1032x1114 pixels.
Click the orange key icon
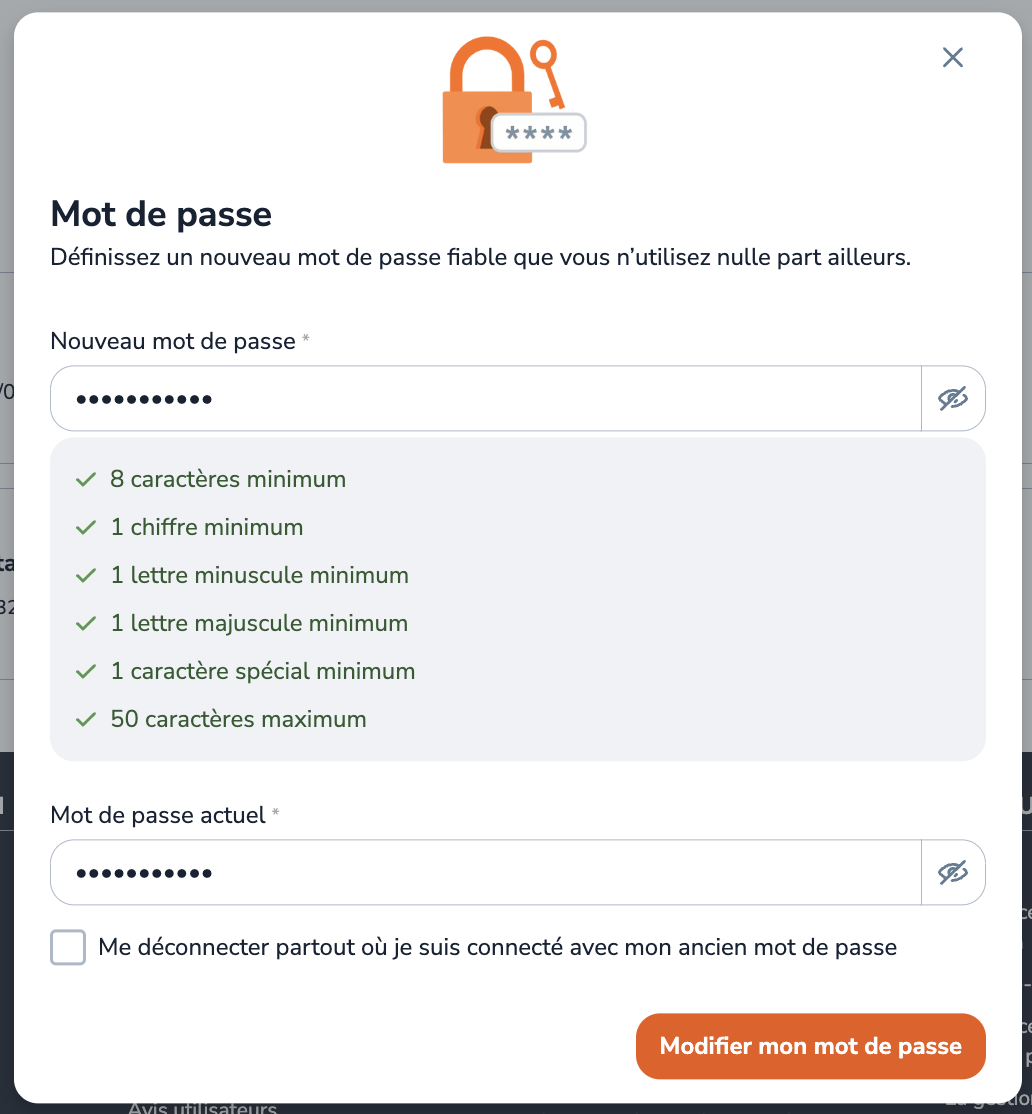point(548,73)
